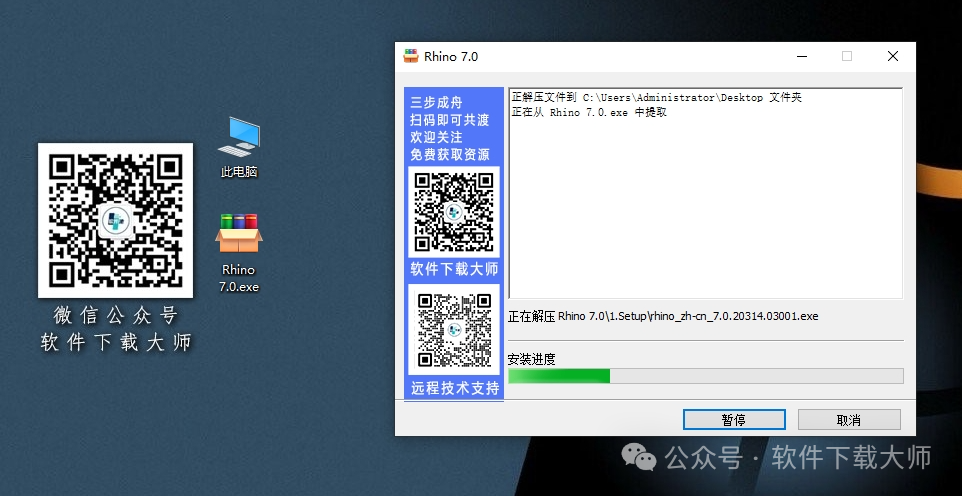Close the Rhino 7.0 extraction window
Screen dimensions: 962x496
(893, 56)
